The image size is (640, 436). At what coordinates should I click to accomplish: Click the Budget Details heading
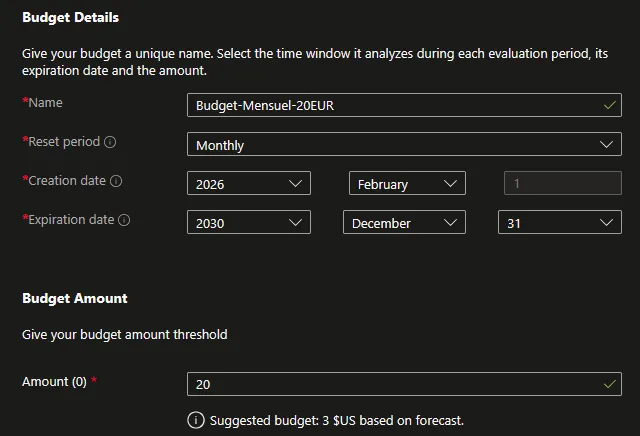coord(71,18)
